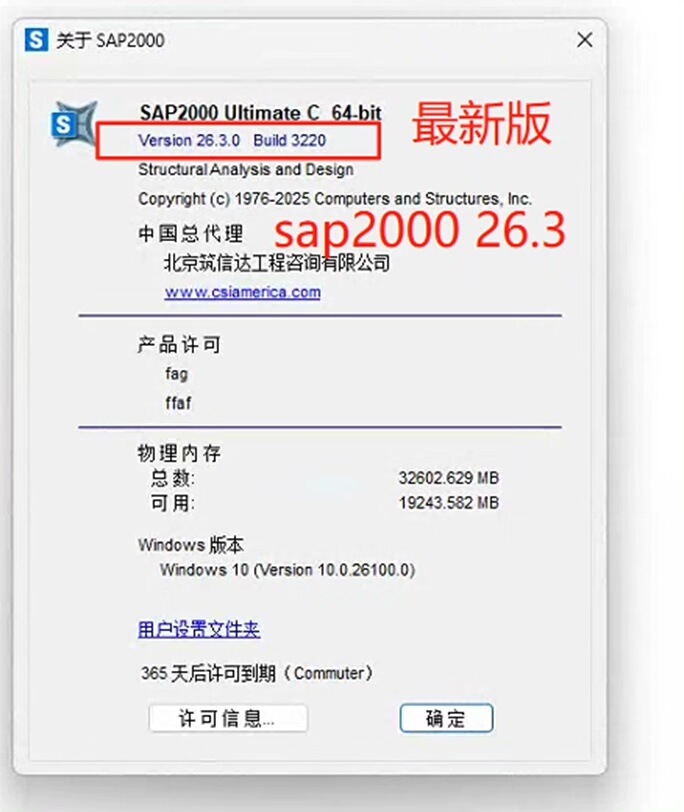Click the 物理内存 heading
The height and width of the screenshot is (812, 684).
[x=179, y=453]
